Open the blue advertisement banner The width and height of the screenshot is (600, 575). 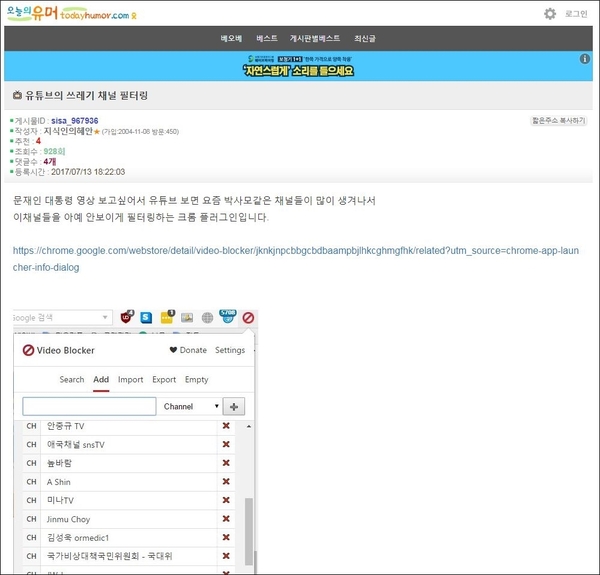click(x=298, y=66)
